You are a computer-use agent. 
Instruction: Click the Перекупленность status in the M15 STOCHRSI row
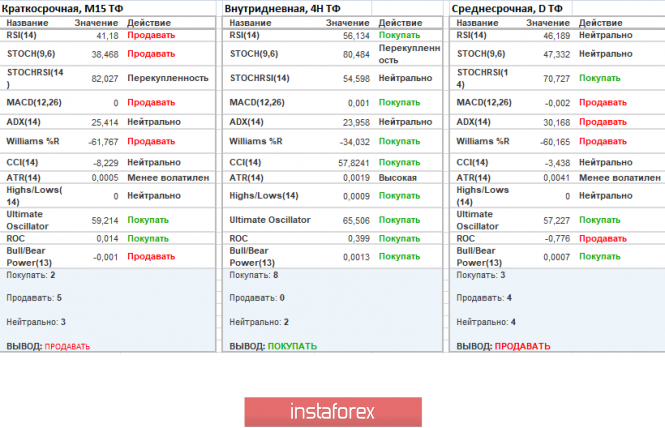click(x=168, y=77)
